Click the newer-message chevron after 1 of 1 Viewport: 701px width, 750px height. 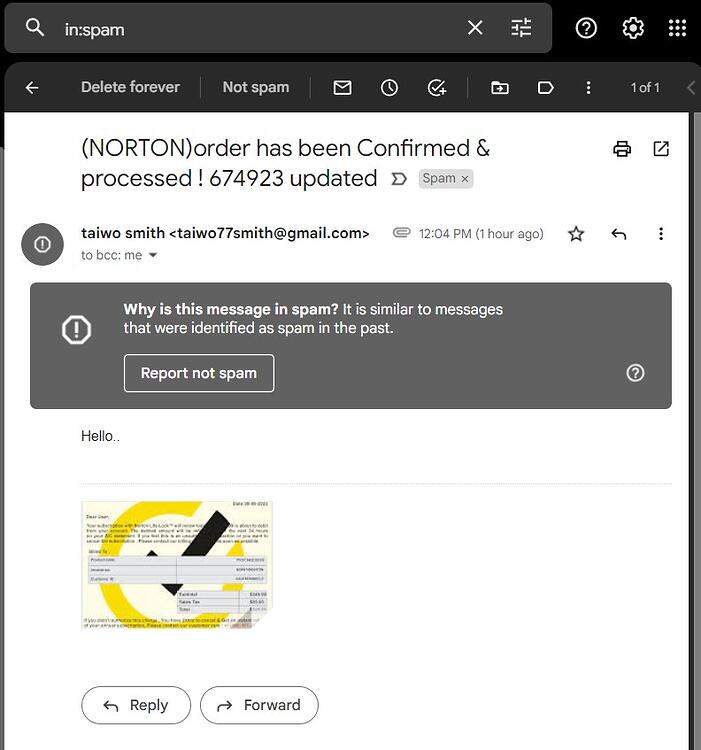pyautogui.click(x=691, y=88)
